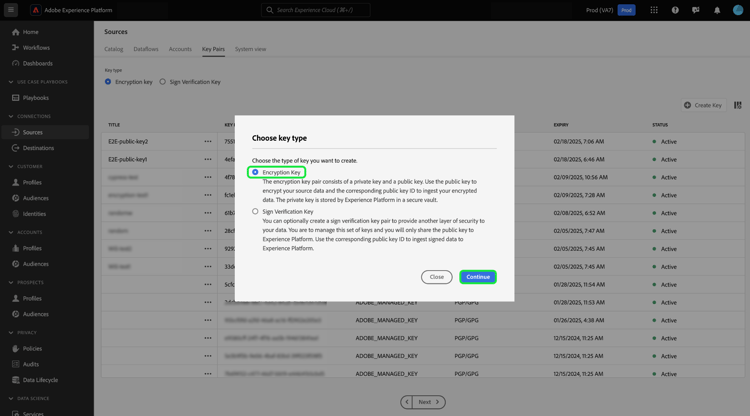Click the Create Key button
Viewport: 750px width, 416px height.
click(703, 105)
